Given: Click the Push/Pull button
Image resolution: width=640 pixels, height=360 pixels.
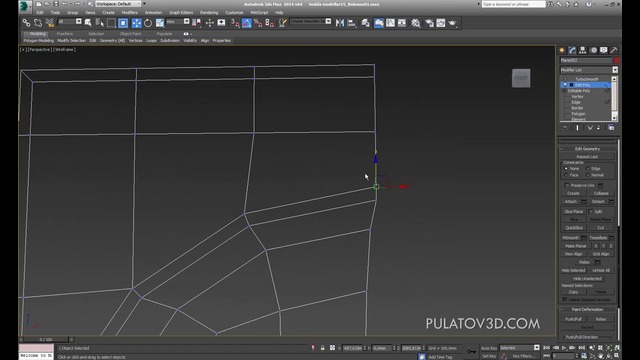Looking at the screenshot, I should click(x=573, y=319).
